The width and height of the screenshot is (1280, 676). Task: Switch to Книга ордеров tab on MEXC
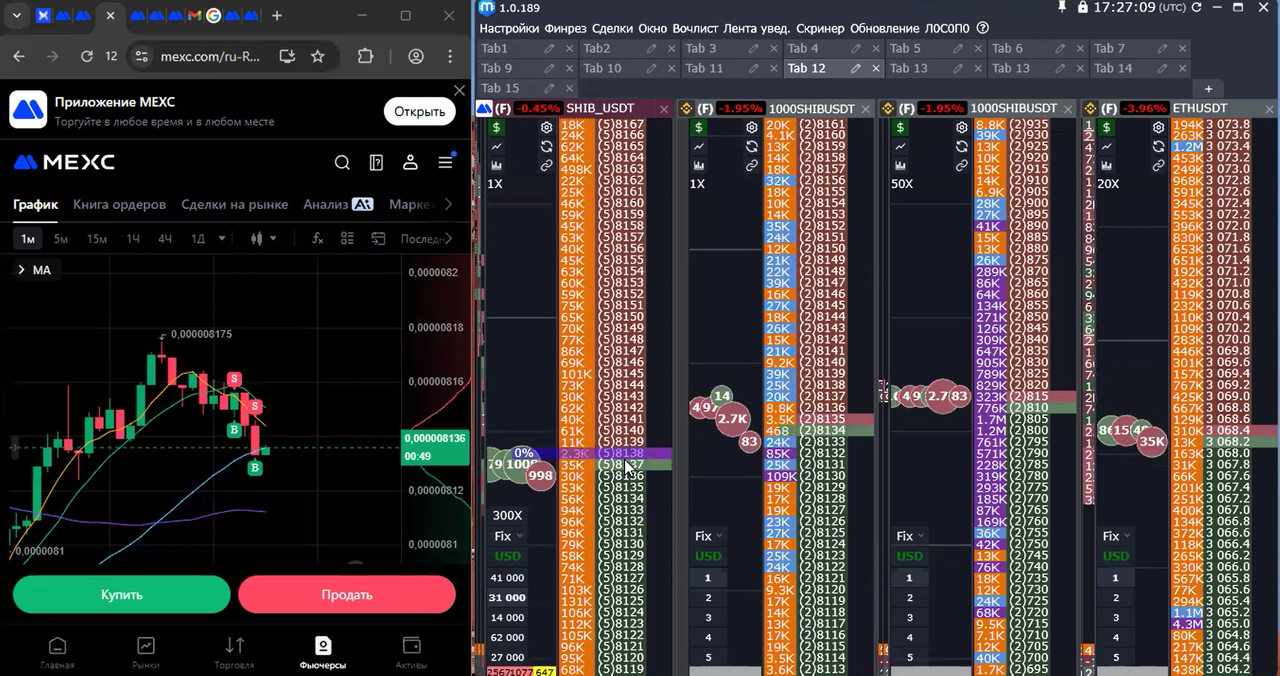click(x=119, y=204)
